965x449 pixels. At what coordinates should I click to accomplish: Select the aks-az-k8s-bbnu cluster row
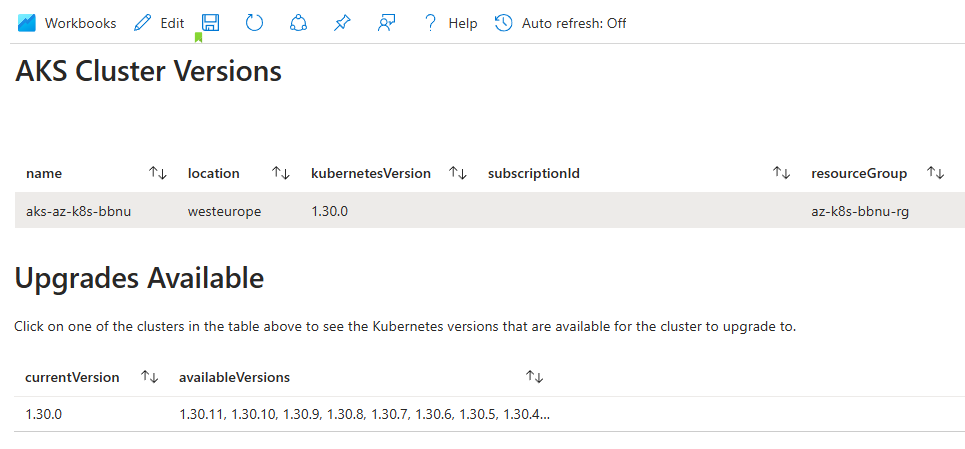click(490, 211)
